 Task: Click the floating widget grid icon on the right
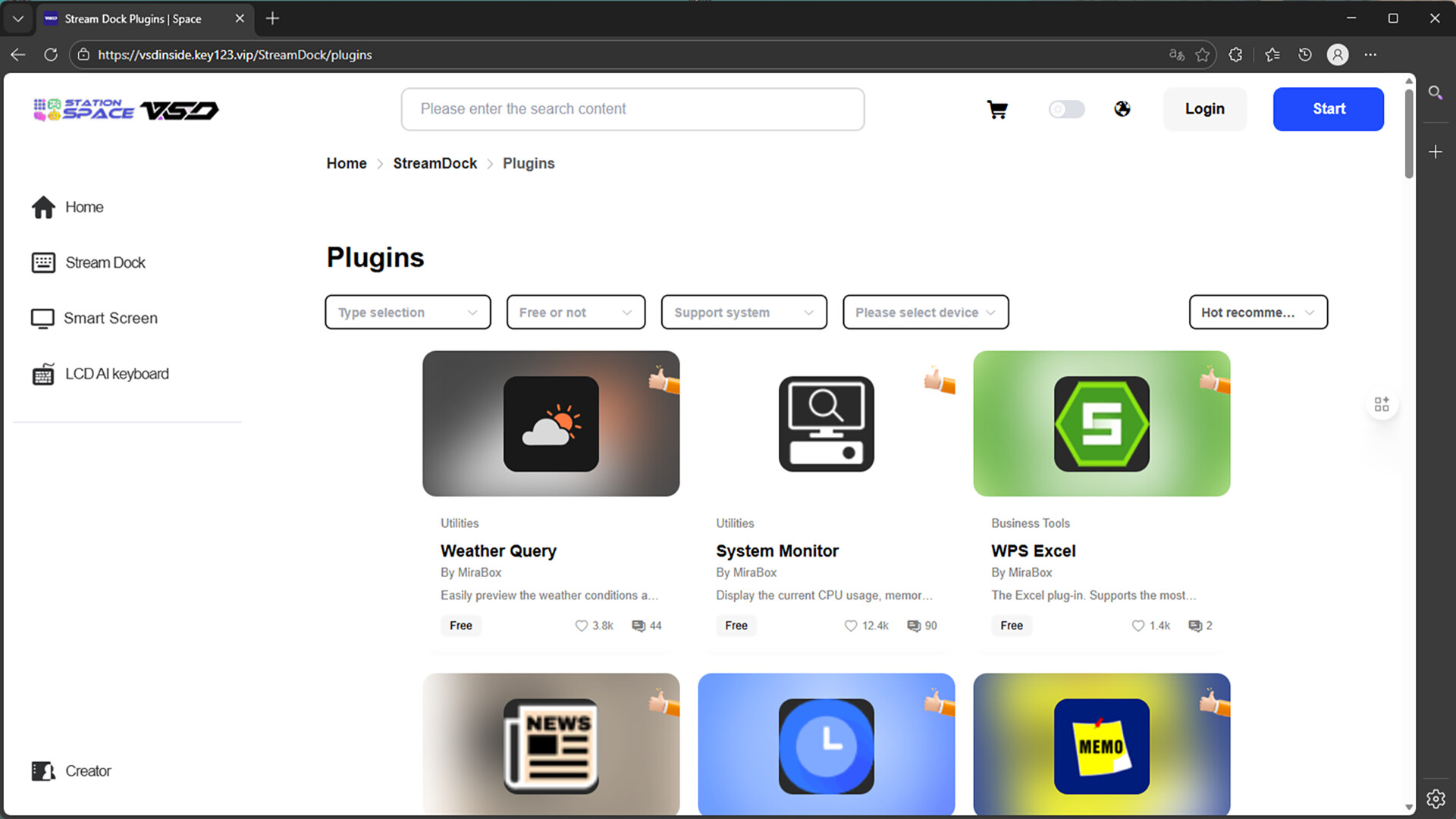(1382, 403)
